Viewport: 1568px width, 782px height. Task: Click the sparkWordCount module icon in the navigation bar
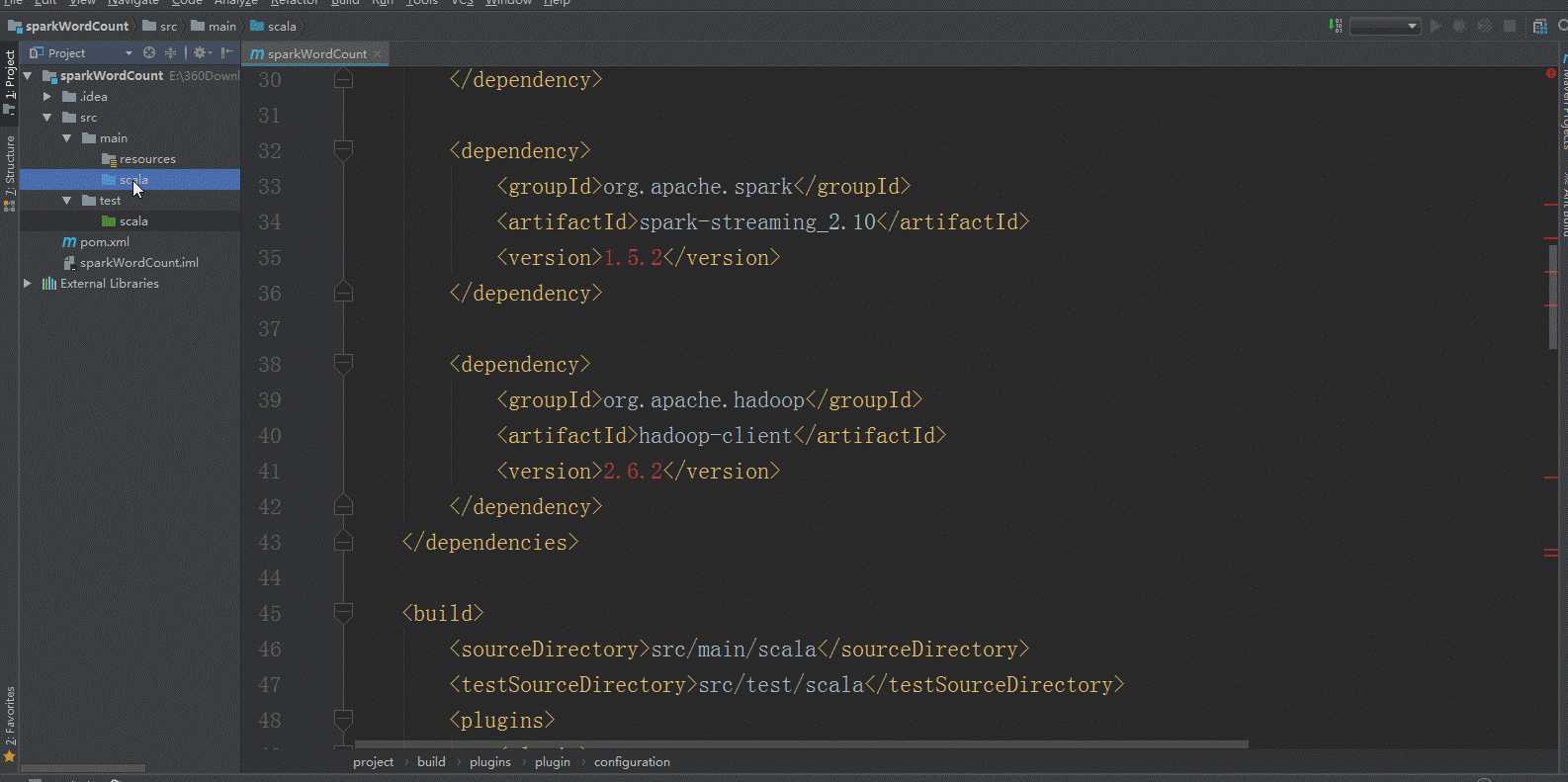[15, 27]
